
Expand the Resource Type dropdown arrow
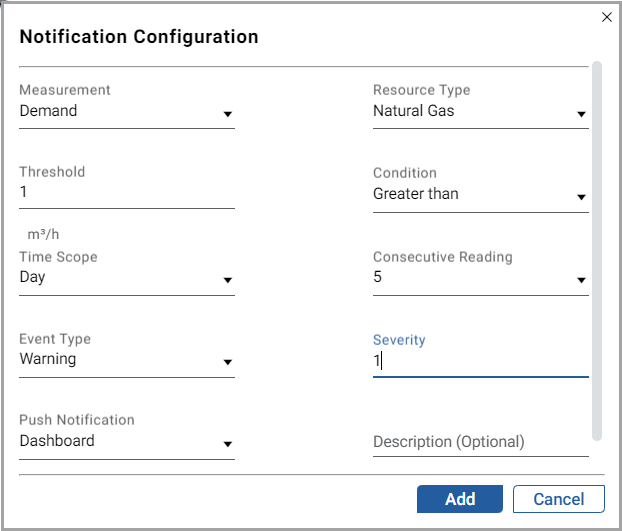581,114
